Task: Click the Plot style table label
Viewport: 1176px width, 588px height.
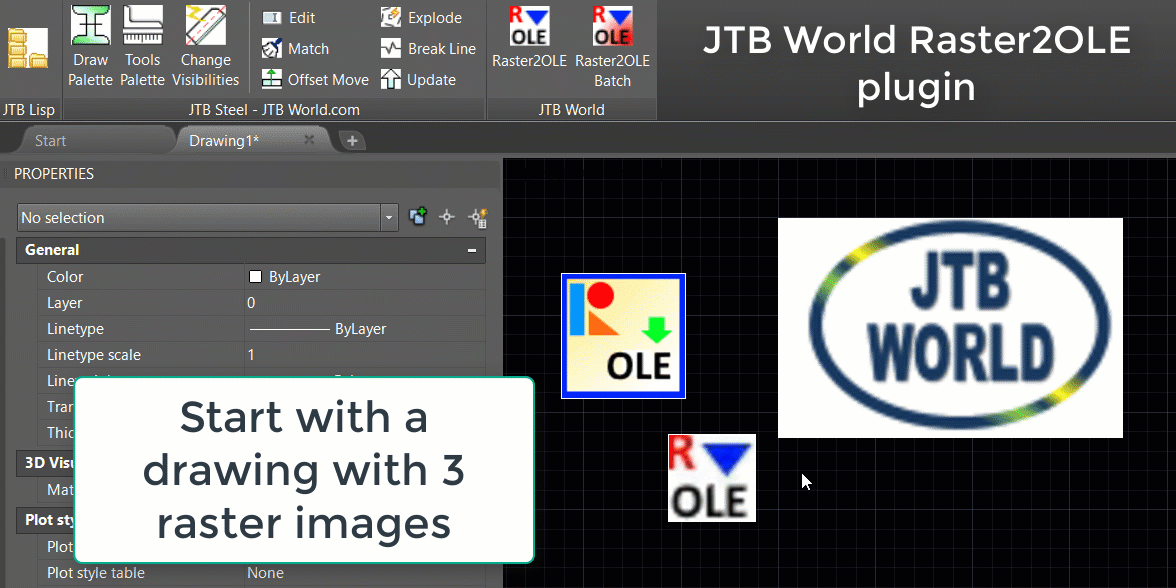Action: (96, 573)
